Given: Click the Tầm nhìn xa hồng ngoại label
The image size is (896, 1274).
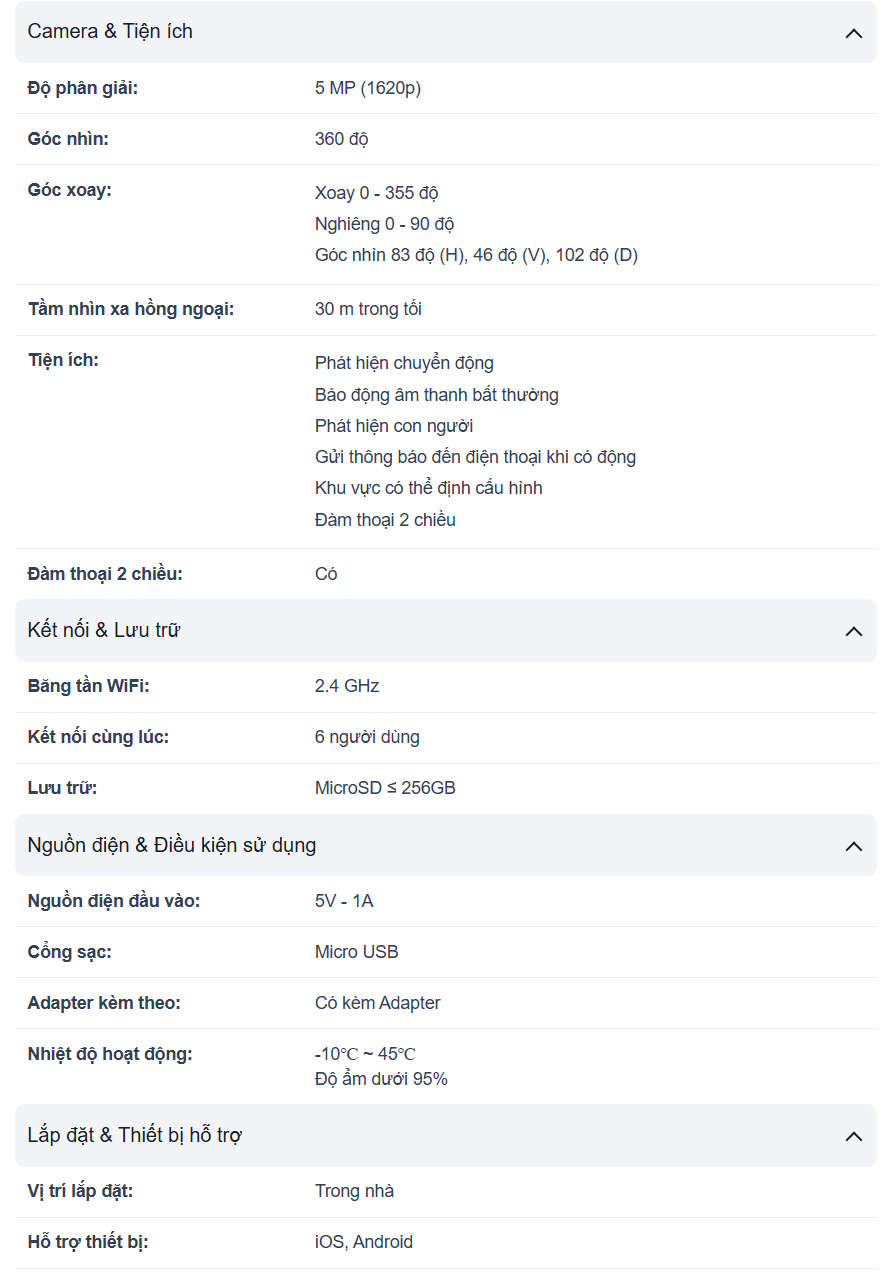Looking at the screenshot, I should coord(131,309).
